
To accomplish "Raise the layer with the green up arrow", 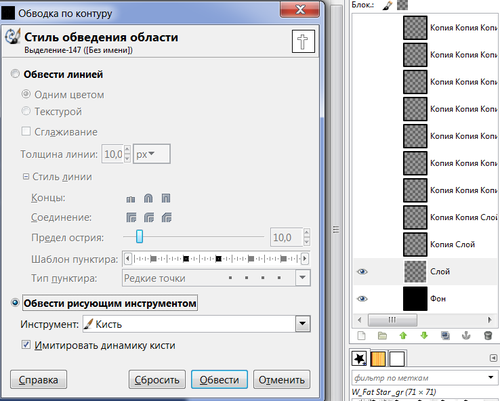I will [x=403, y=335].
